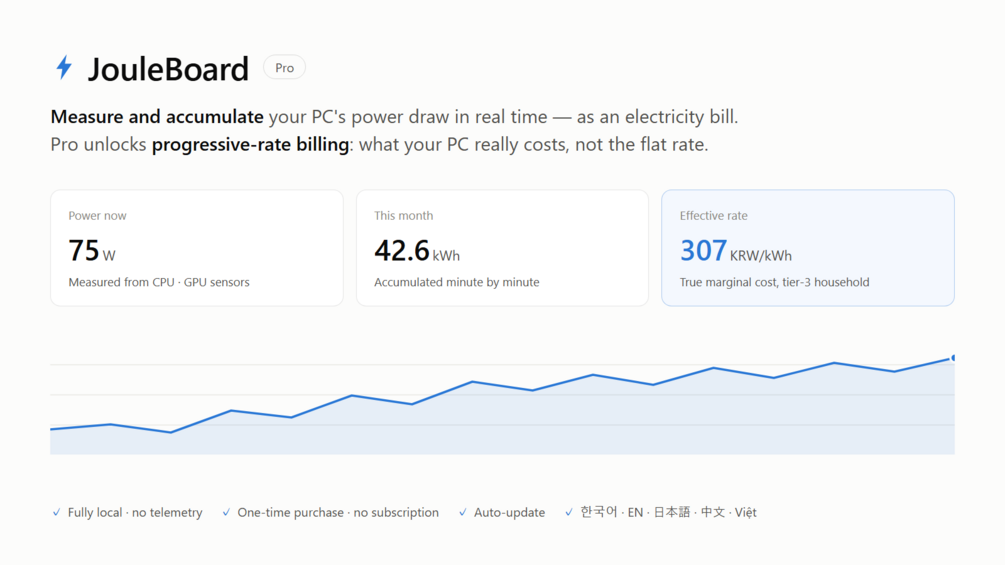Click the endpoint dot on the chart line
Screen dimensions: 1005x565
953,357
